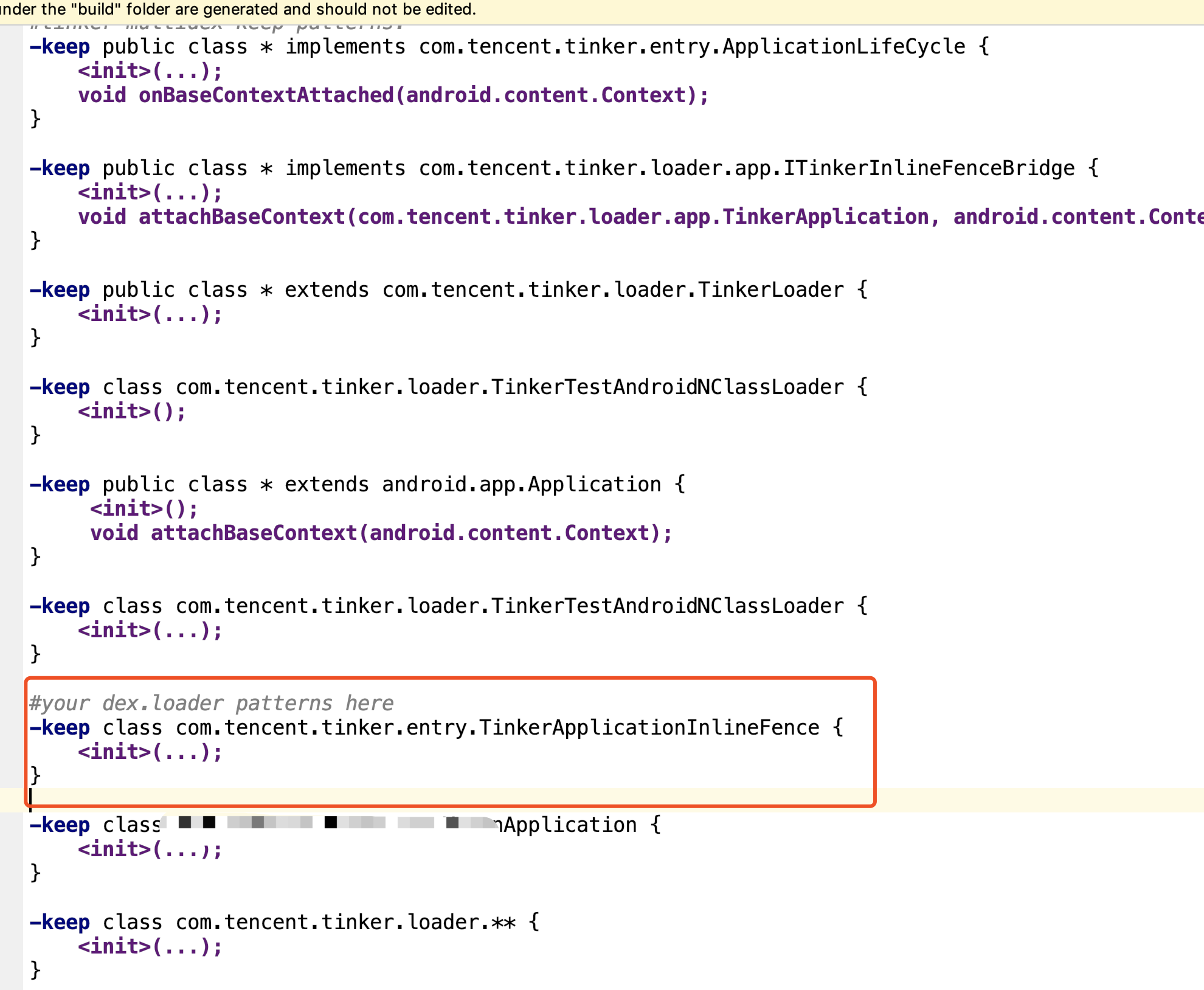Place cursor in the #your dex.loader patterns comment
This screenshot has width=1204, height=990.
coord(212,702)
